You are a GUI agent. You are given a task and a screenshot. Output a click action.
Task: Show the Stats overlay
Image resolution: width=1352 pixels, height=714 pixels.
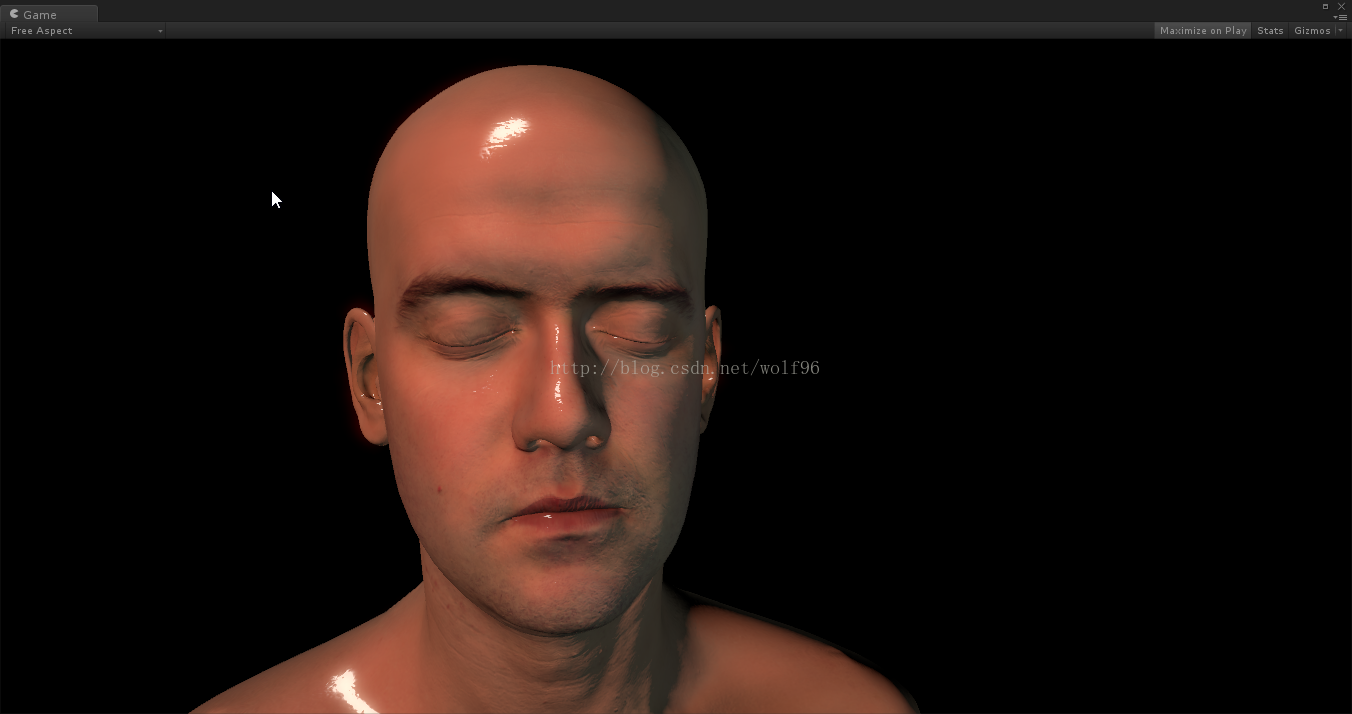[x=1270, y=31]
